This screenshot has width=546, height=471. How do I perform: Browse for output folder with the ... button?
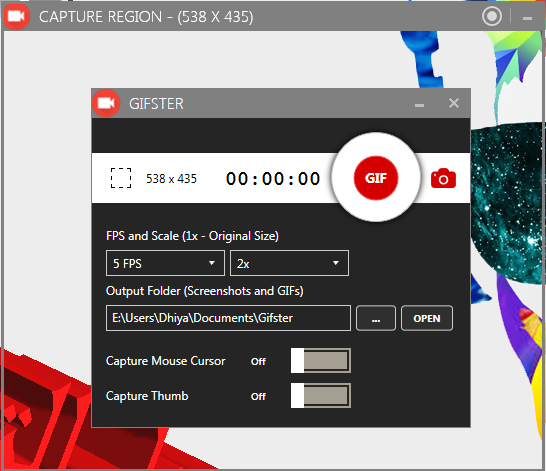tap(376, 318)
